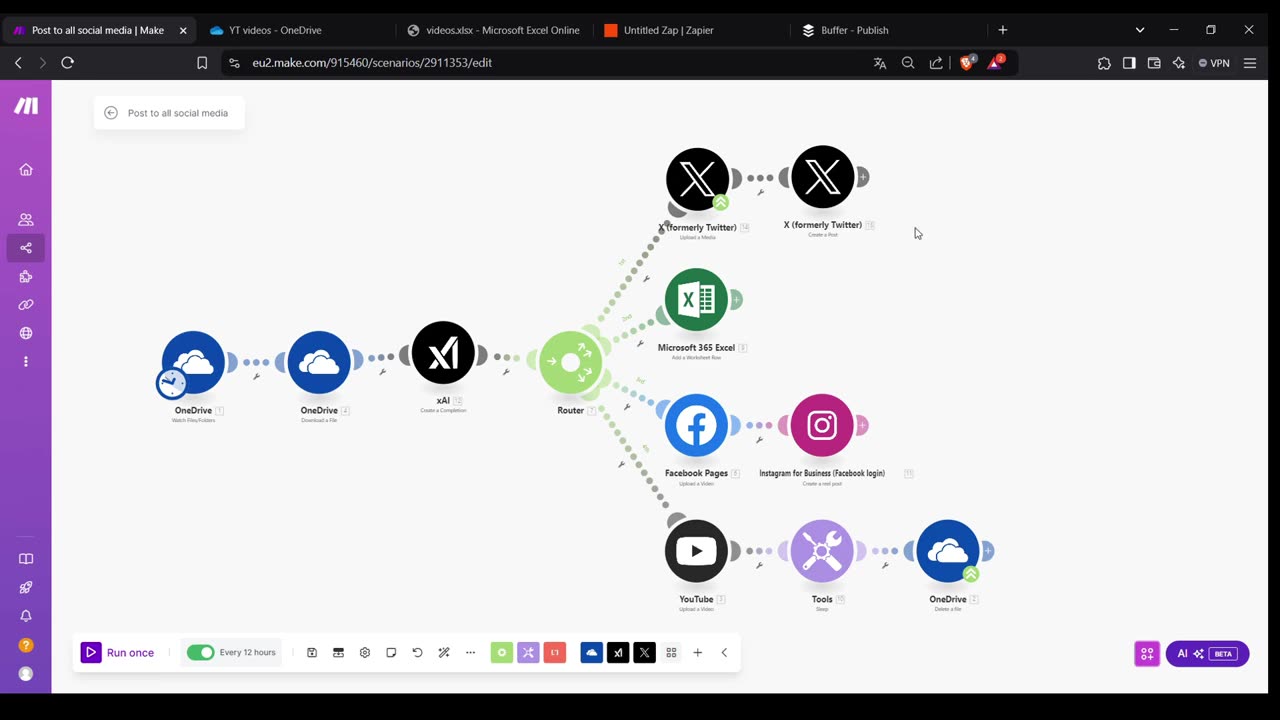Select OneDrive Download a File module
This screenshot has height=720, width=1280.
click(x=319, y=362)
